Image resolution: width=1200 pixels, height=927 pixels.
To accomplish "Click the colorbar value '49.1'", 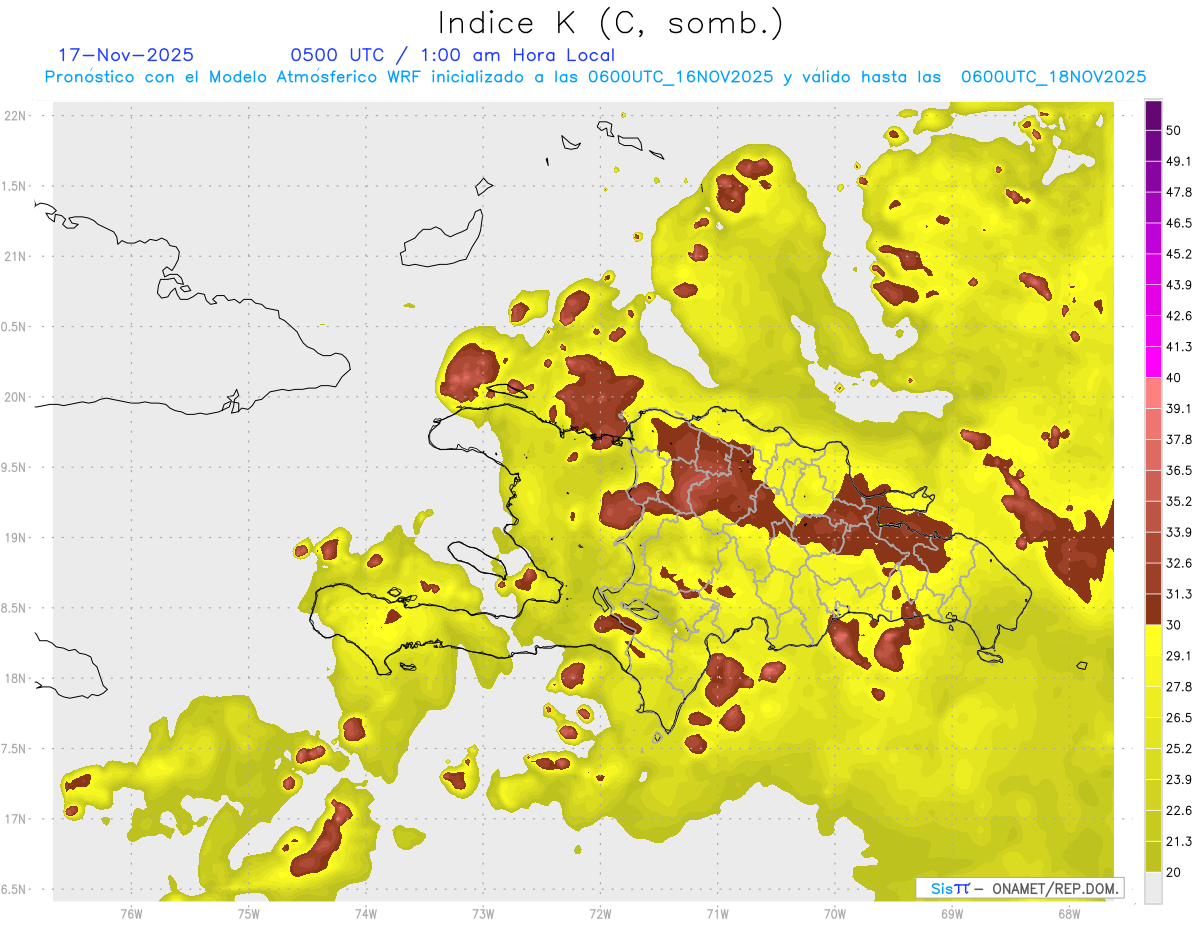I will click(1179, 161).
